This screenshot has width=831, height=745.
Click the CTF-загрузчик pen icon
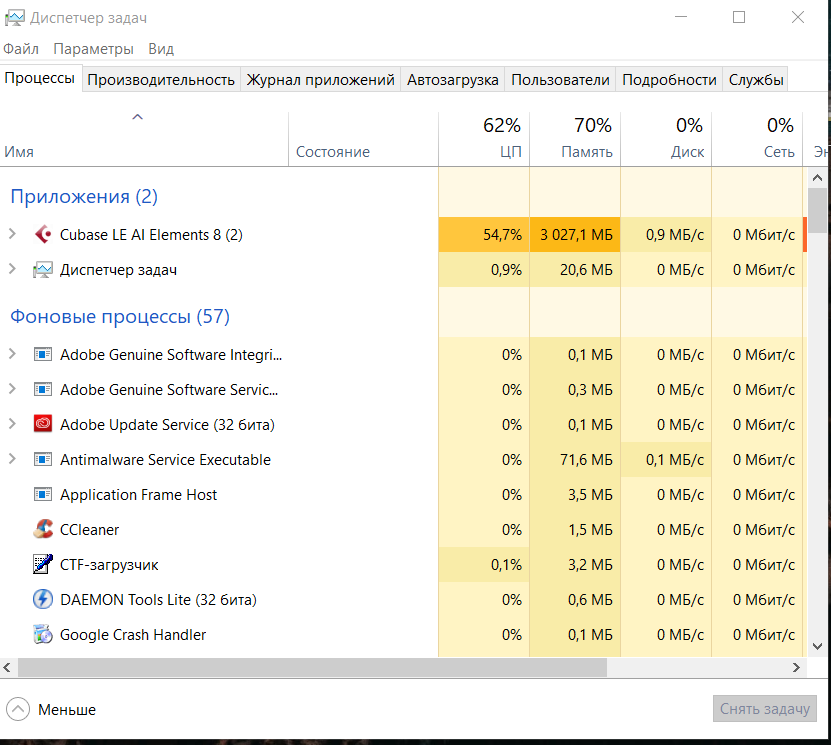coord(43,564)
